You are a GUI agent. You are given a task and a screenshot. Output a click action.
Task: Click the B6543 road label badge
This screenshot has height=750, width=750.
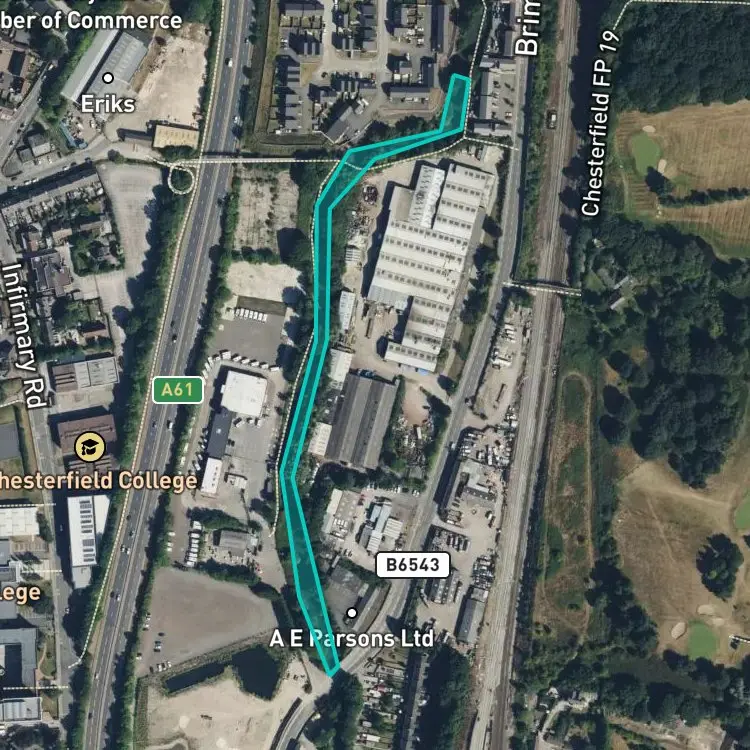(413, 565)
